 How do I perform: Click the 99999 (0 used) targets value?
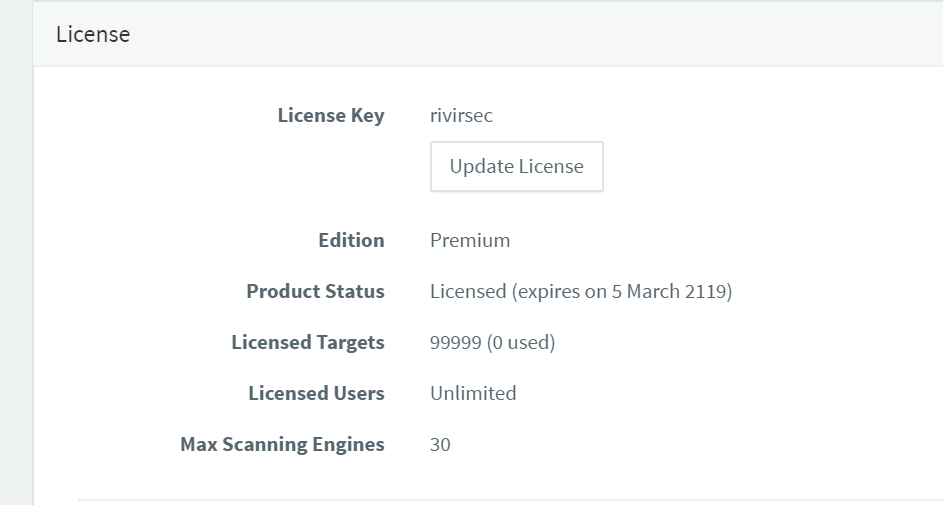pos(493,342)
